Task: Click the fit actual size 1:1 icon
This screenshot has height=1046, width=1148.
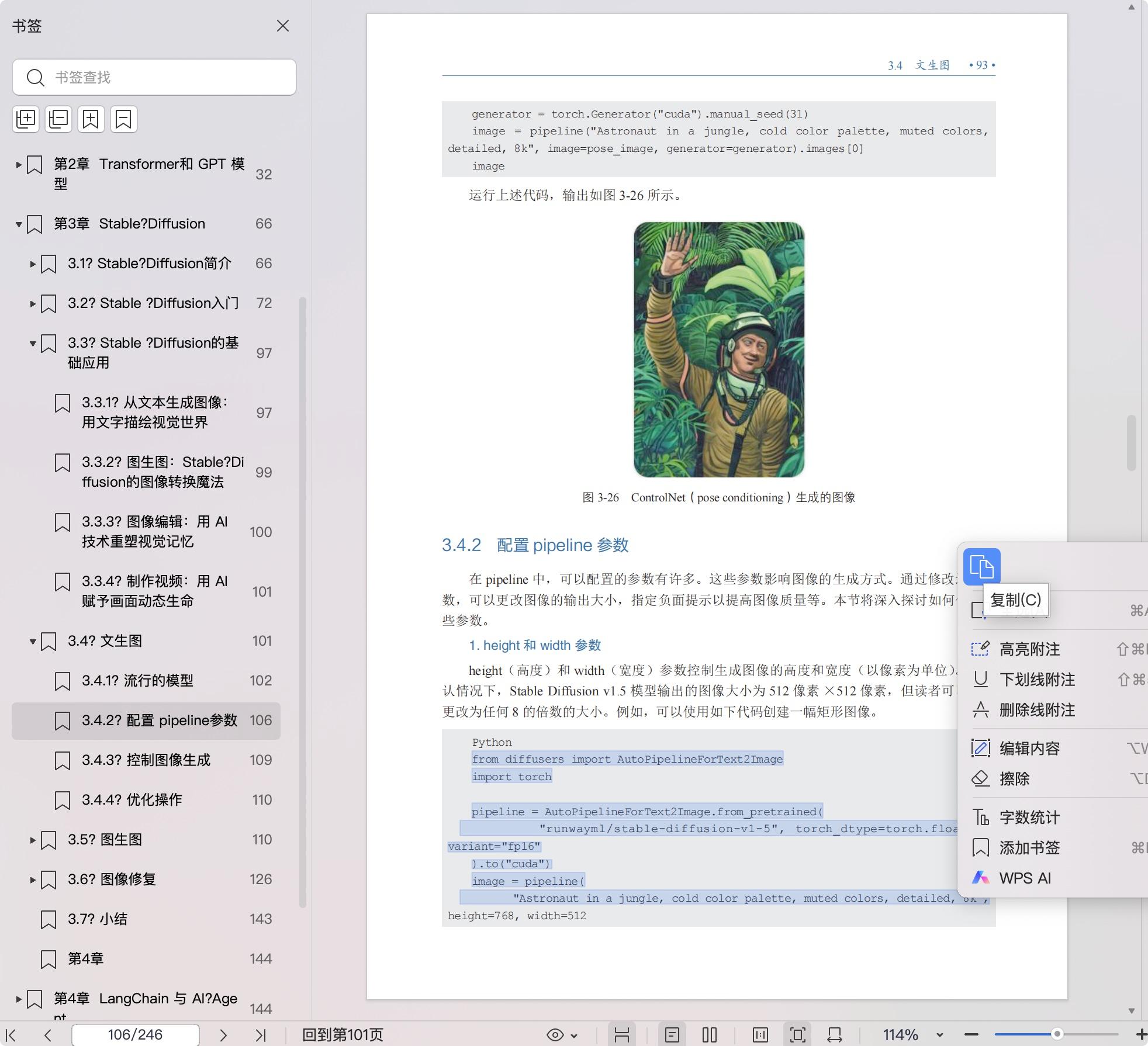Action: click(x=760, y=1035)
